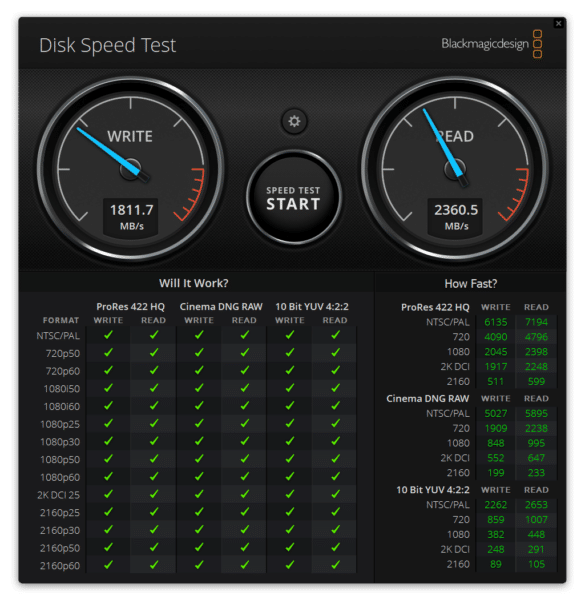Click the NTSC/PAL format row label
The image size is (585, 604).
pyautogui.click(x=58, y=336)
